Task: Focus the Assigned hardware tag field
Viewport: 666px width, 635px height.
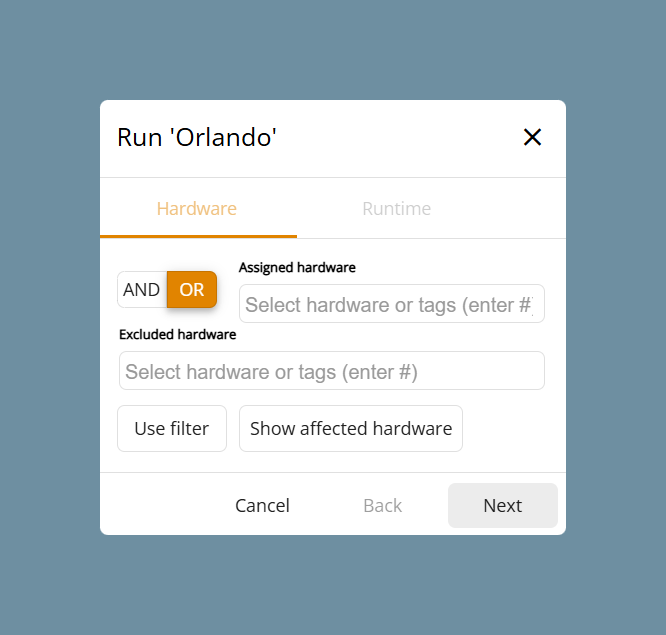Action: 392,304
